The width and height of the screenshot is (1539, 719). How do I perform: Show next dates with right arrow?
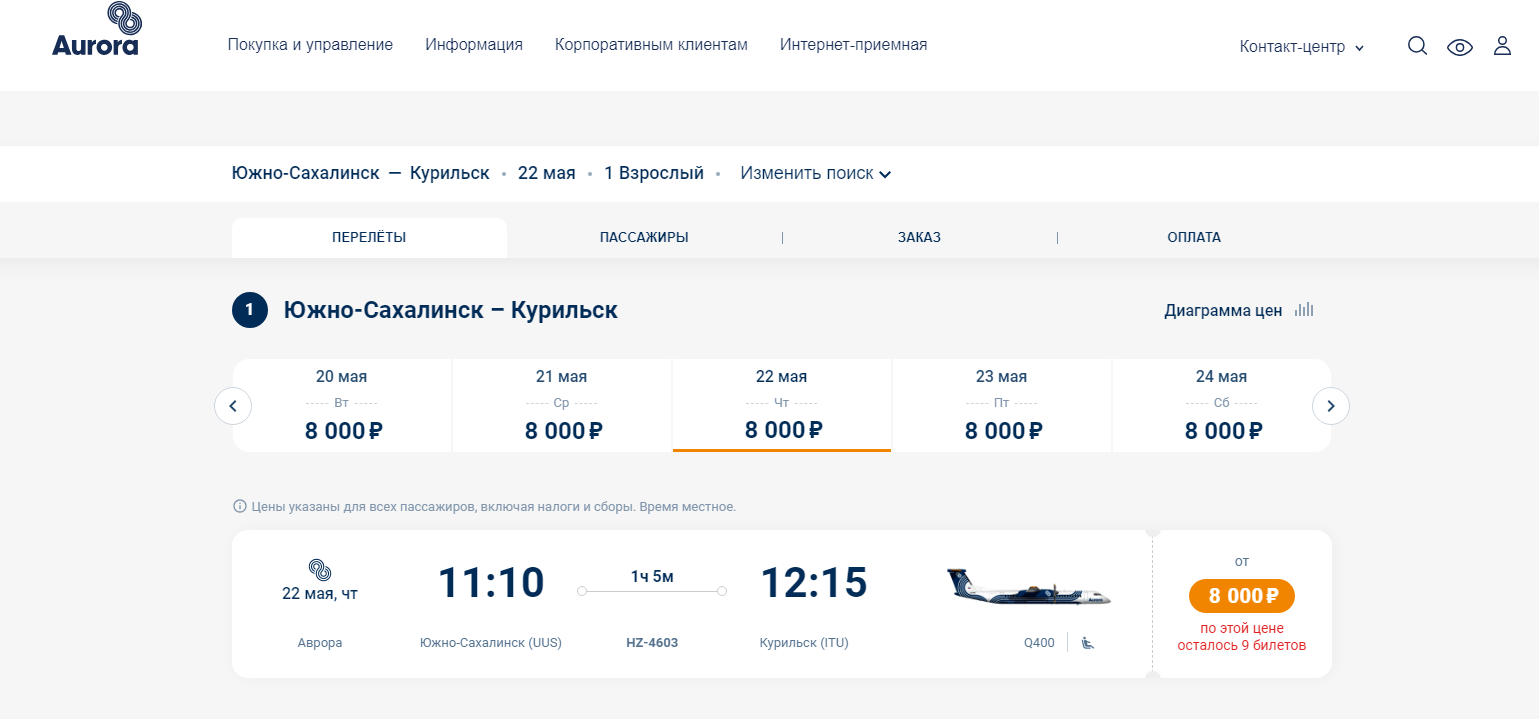(1331, 406)
